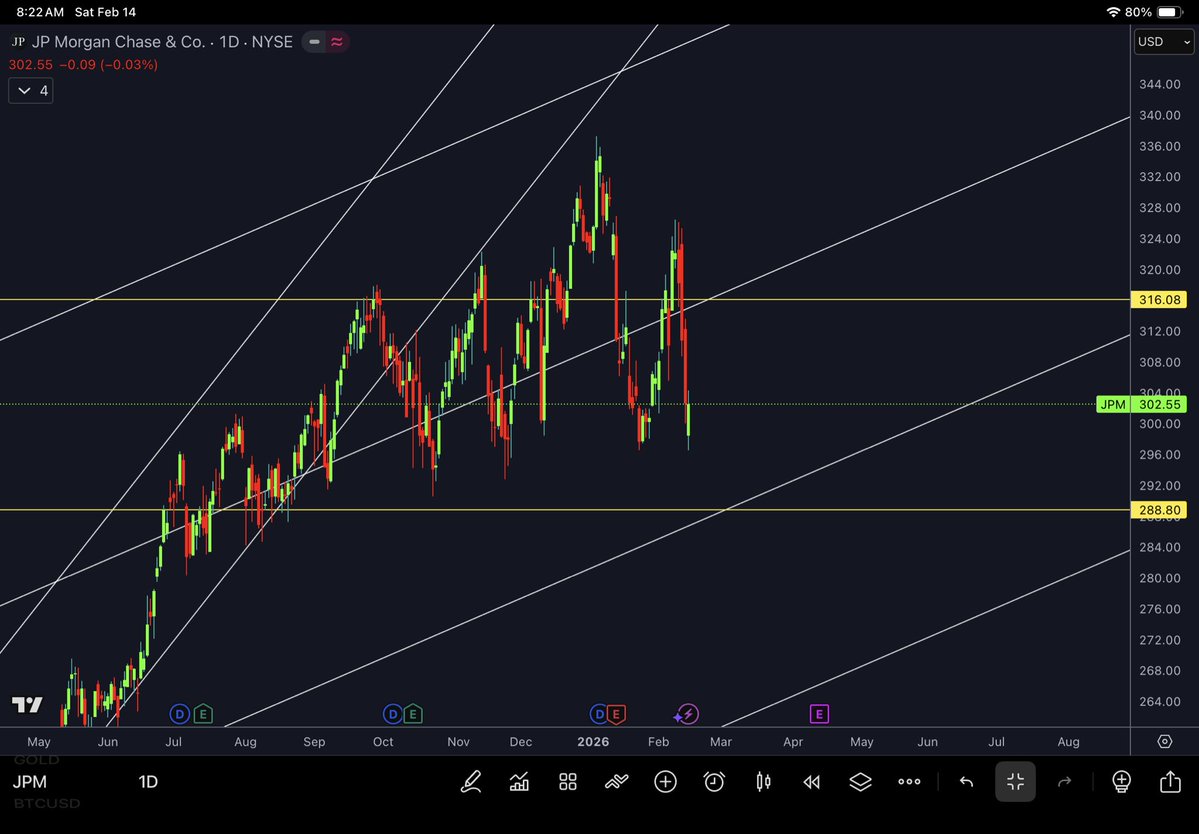
Task: Tap the battery 80% status indicator
Action: (1155, 12)
